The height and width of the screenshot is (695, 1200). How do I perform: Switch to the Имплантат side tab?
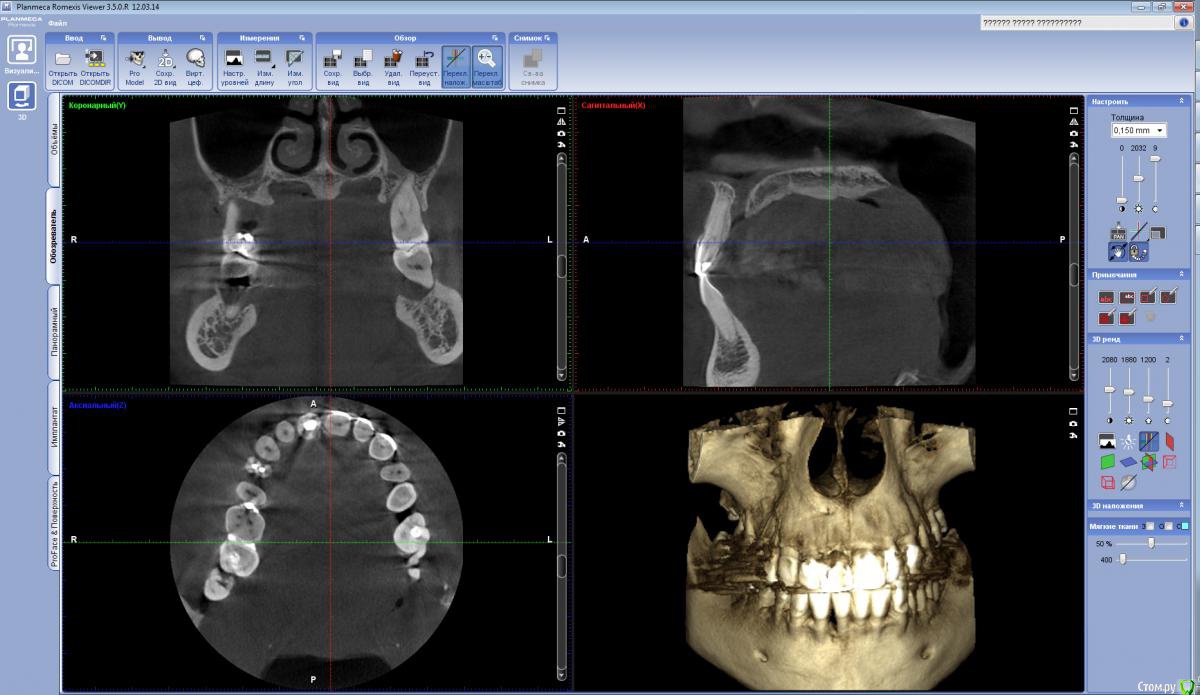pyautogui.click(x=54, y=428)
